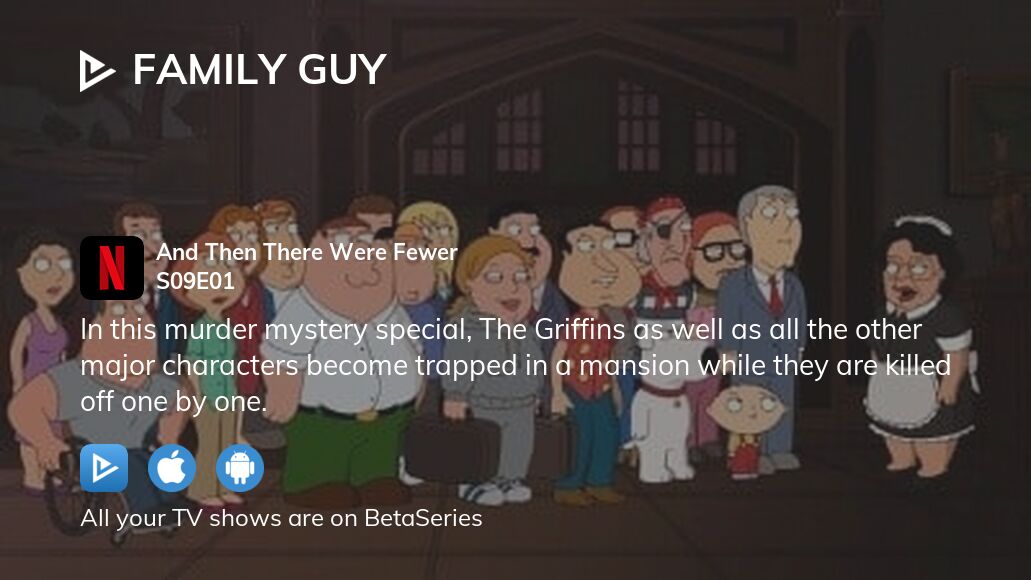Click the FAMILY GUY show title
The height and width of the screenshot is (580, 1031).
pyautogui.click(x=260, y=70)
